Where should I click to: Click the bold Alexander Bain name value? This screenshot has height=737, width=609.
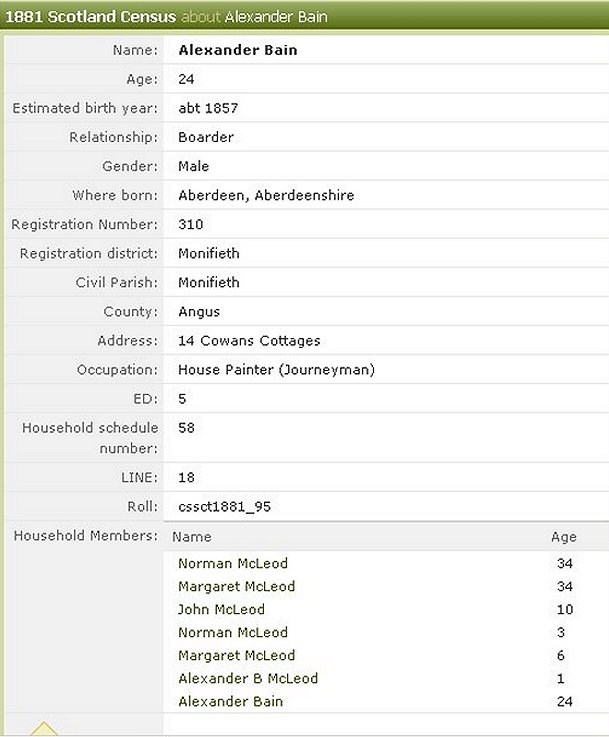point(237,50)
